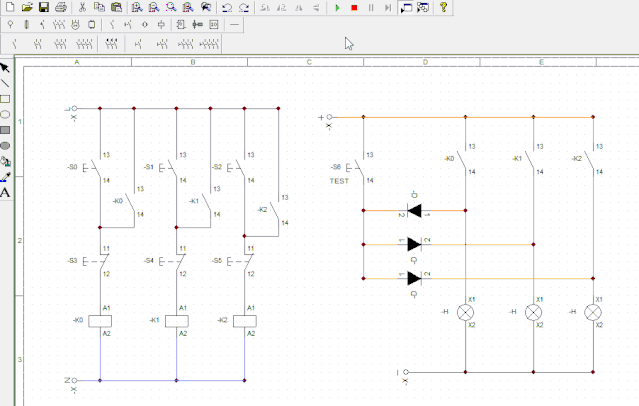The image size is (639, 406).
Task: Select the paint bucket fill tool
Action: 5,161
